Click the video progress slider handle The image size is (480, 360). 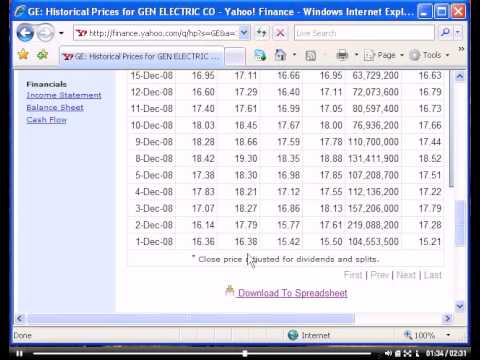[245, 353]
